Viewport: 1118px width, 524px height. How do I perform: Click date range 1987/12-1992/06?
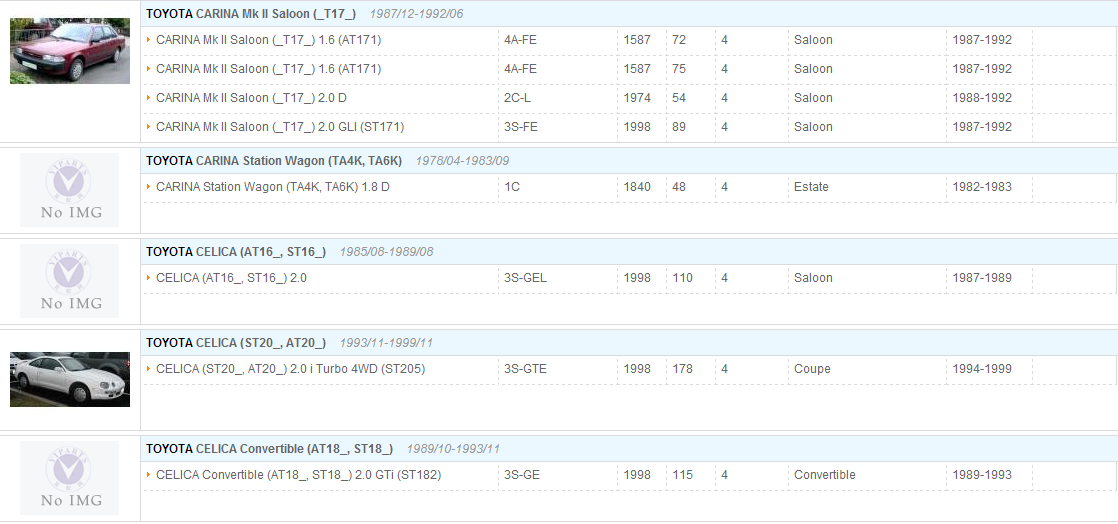click(x=416, y=14)
